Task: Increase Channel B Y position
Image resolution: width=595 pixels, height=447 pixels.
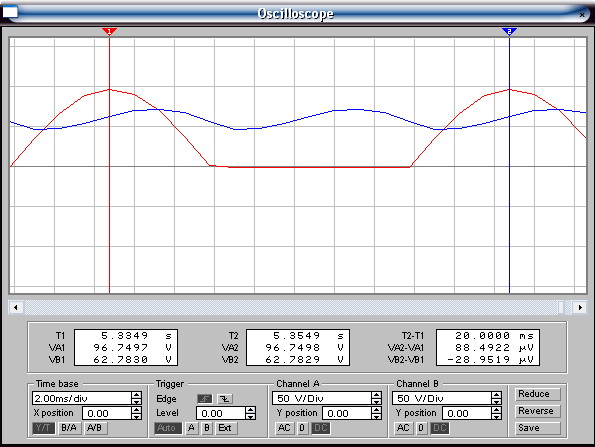Action: click(x=496, y=410)
